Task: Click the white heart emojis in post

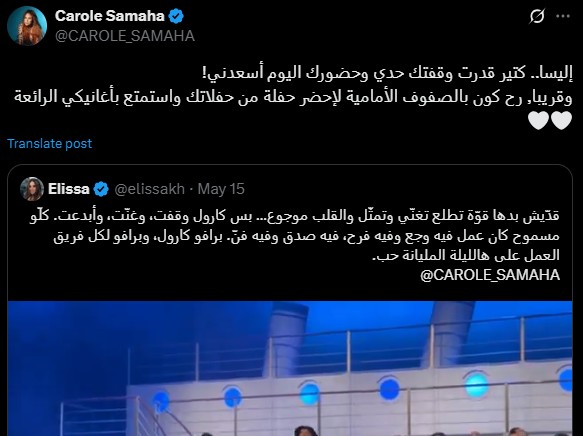Action: click(x=550, y=120)
